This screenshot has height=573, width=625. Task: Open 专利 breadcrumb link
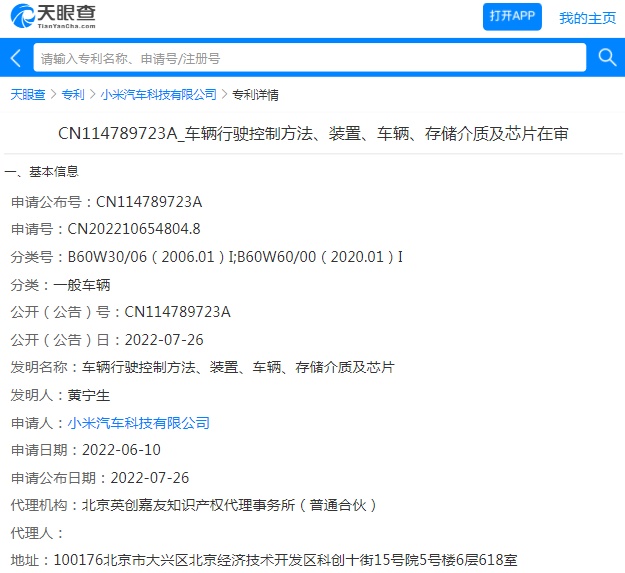pos(73,94)
